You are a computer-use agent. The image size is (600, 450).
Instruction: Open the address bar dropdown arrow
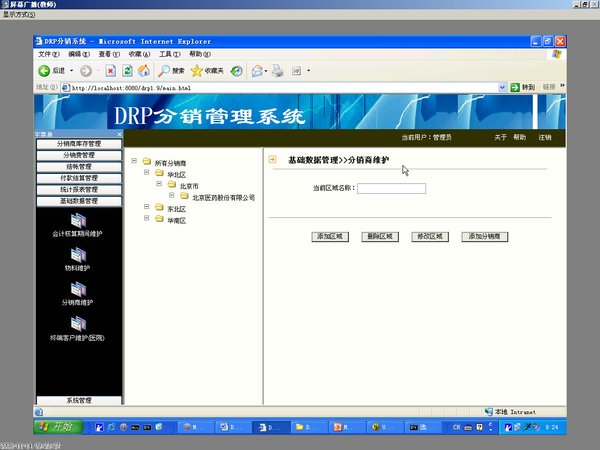pos(502,88)
